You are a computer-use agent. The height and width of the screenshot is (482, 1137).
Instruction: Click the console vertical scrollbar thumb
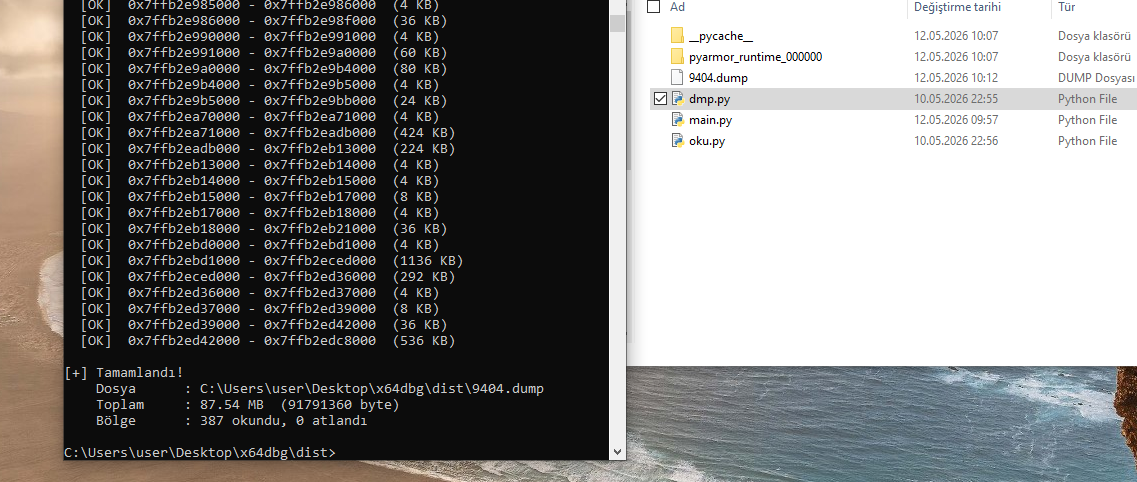tap(617, 22)
